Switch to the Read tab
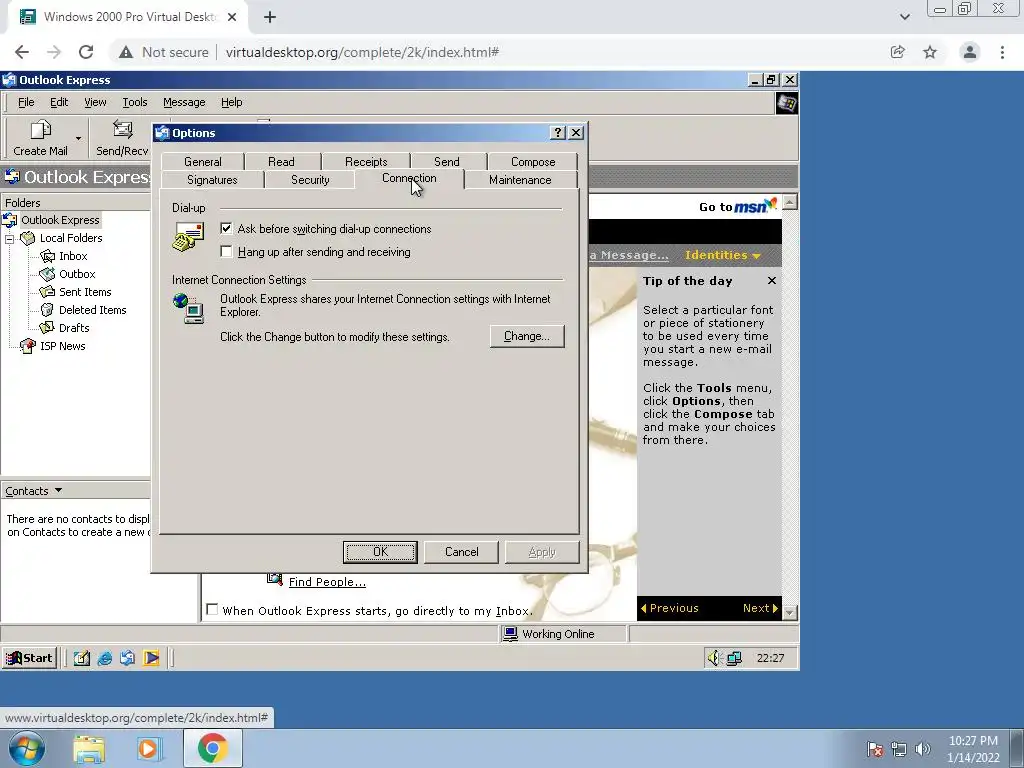The height and width of the screenshot is (768, 1024). (x=281, y=161)
